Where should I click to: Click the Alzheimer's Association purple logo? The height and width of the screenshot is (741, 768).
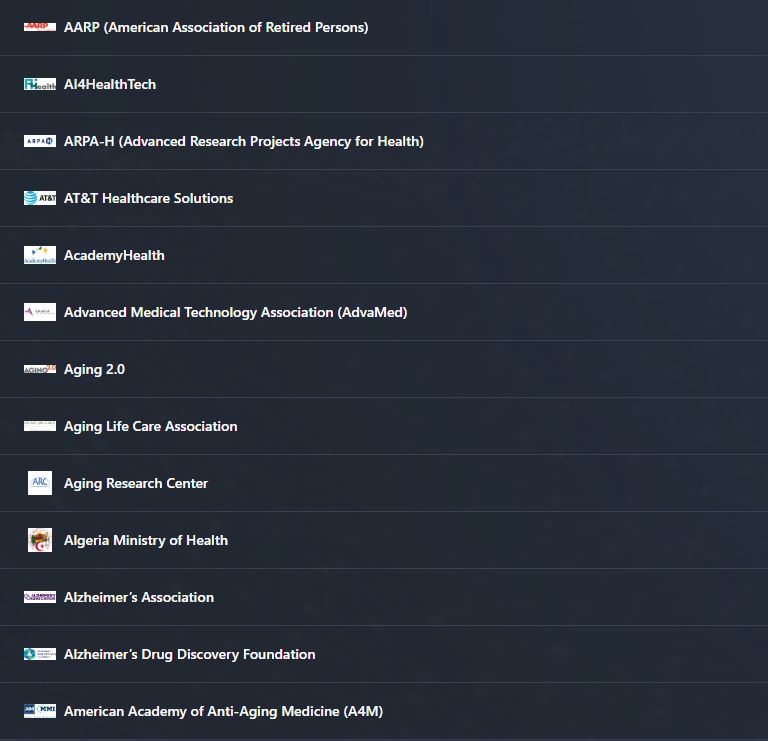[40, 597]
